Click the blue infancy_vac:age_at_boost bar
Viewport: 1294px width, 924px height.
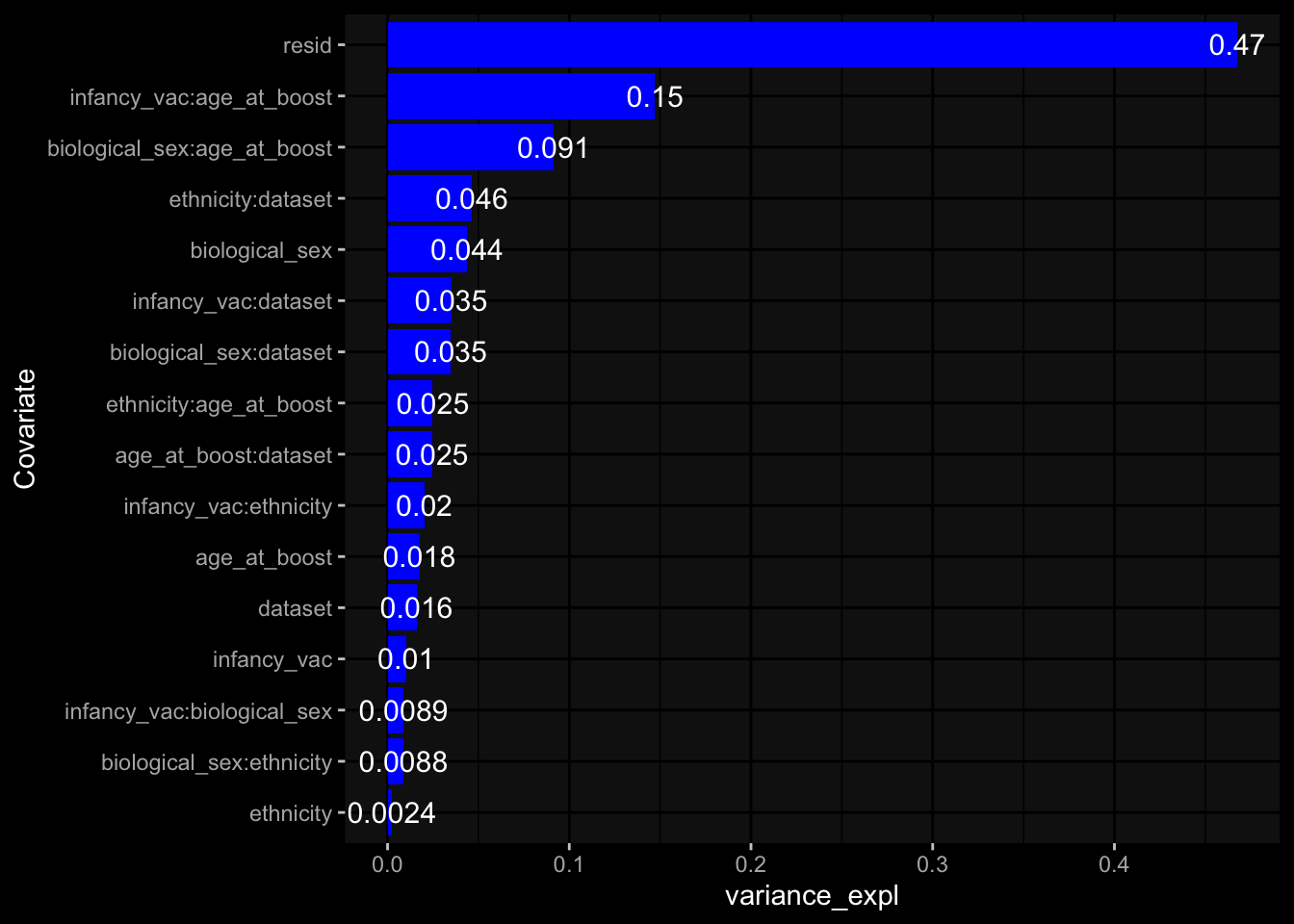(x=521, y=96)
